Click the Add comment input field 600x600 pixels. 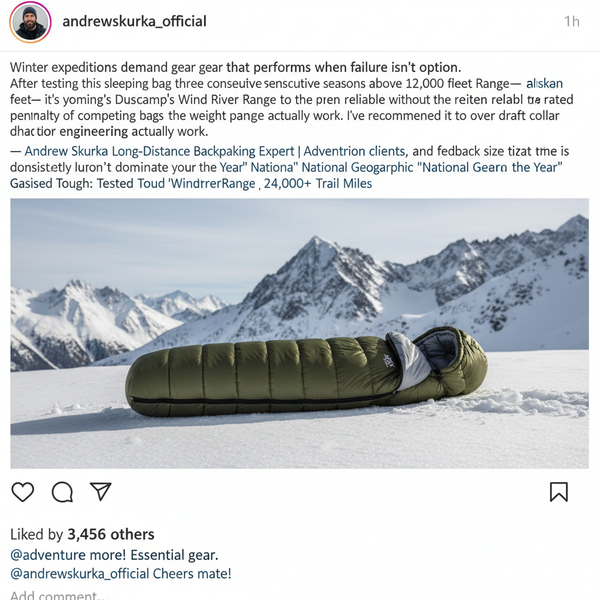[x=59, y=595]
